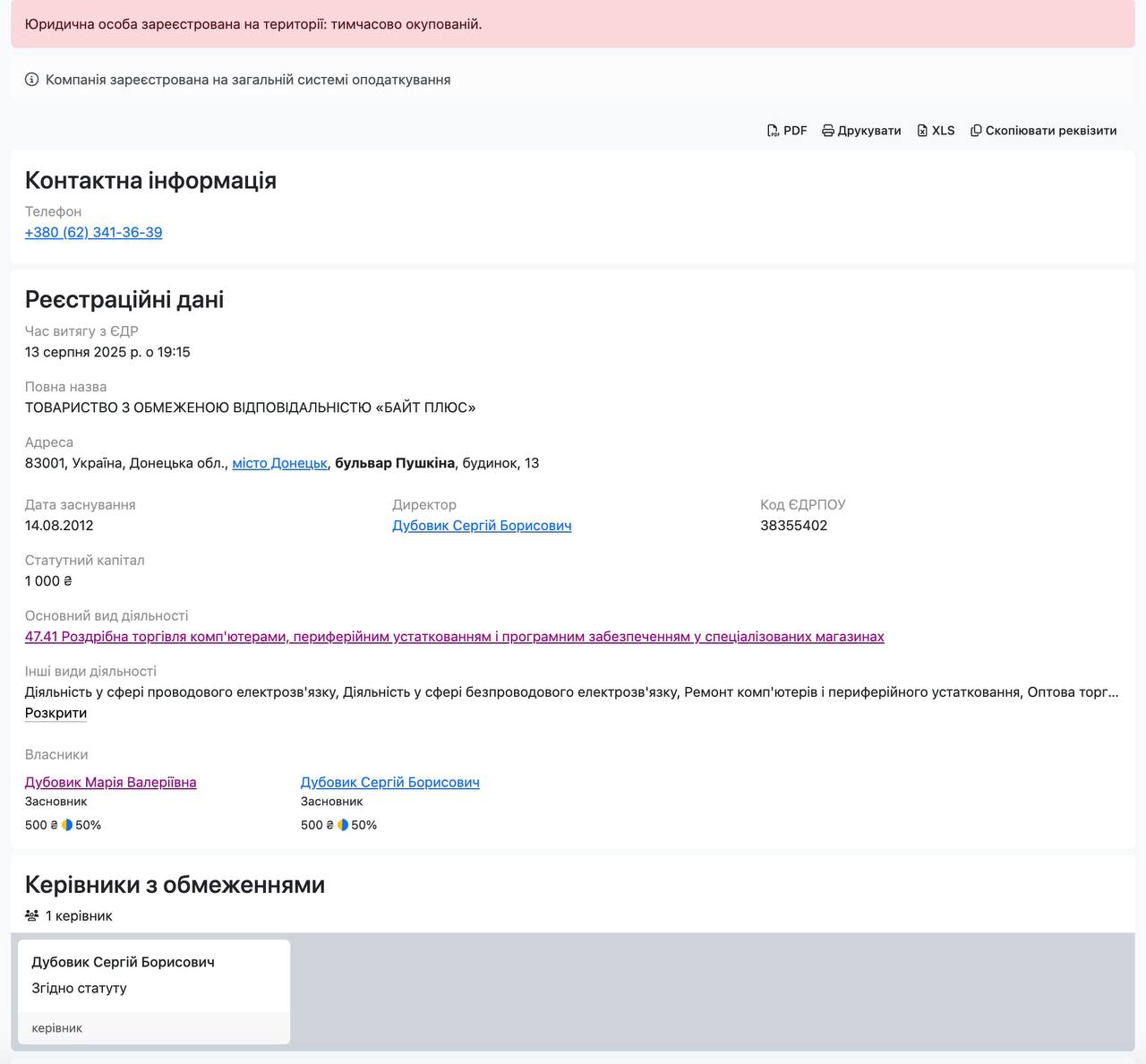Select the manager card Дубовик Сергій Борисович
1146x1064 pixels.
[x=154, y=990]
